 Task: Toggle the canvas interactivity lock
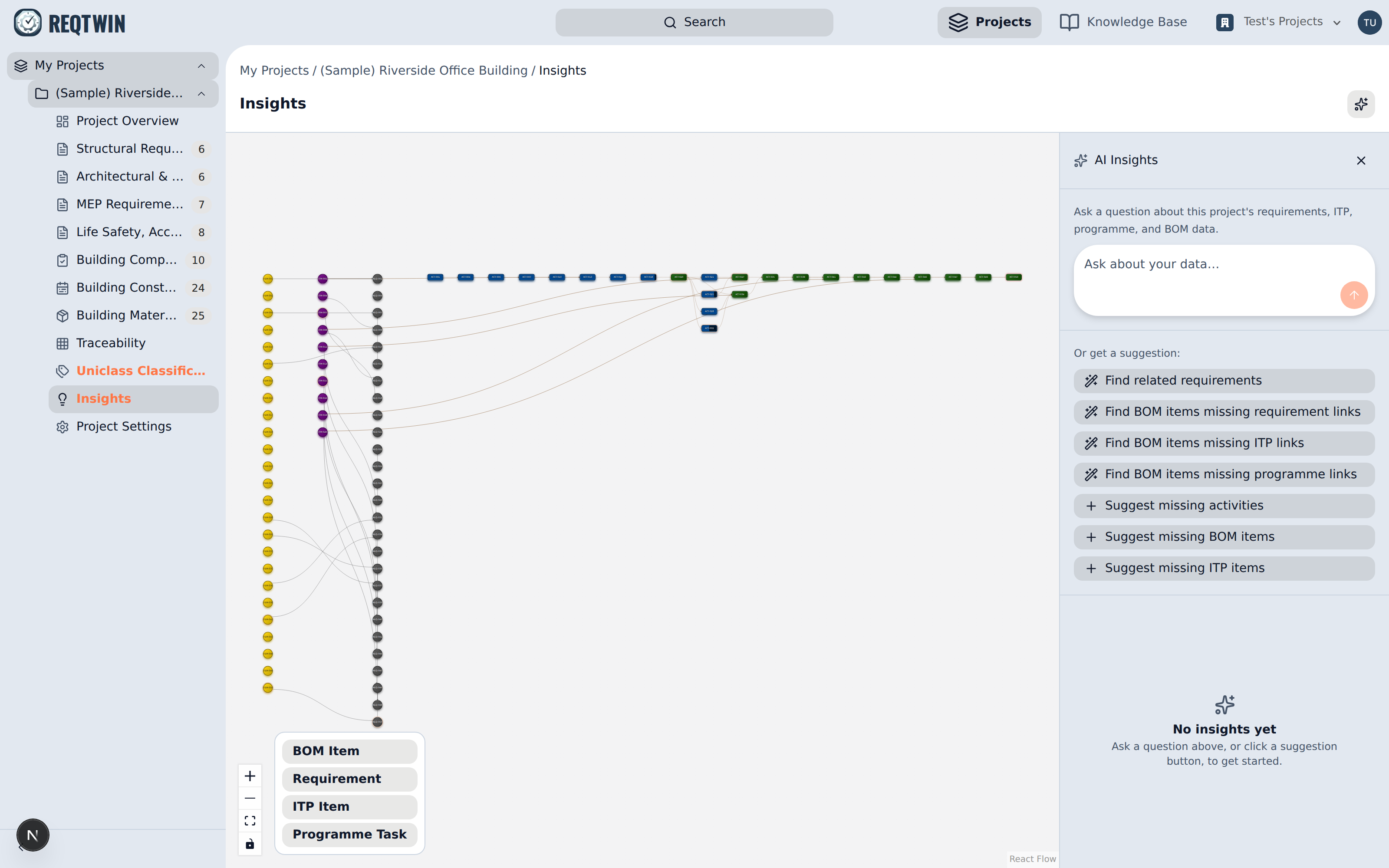[x=250, y=844]
